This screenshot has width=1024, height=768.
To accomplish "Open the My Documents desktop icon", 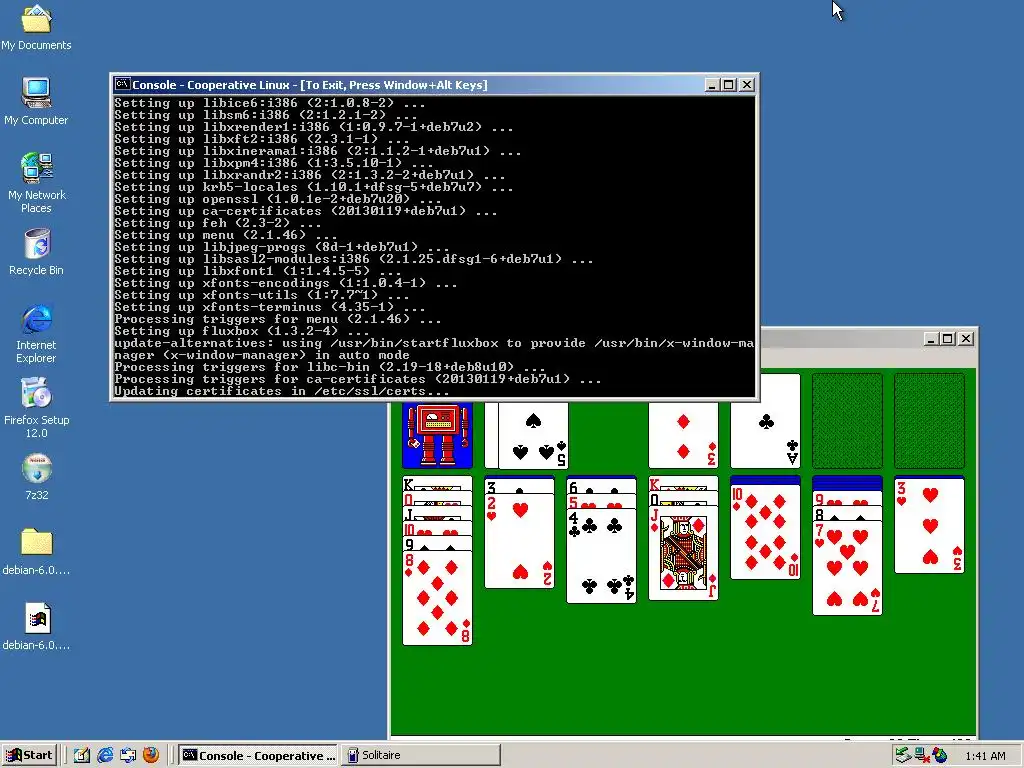I will pos(36,27).
